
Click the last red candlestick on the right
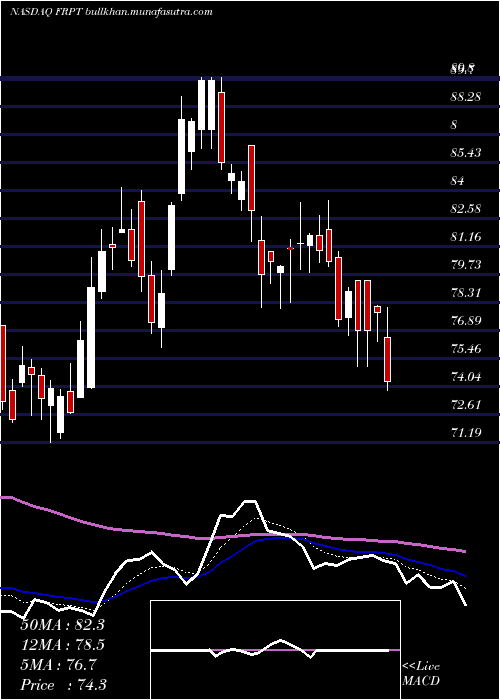pyautogui.click(x=388, y=359)
